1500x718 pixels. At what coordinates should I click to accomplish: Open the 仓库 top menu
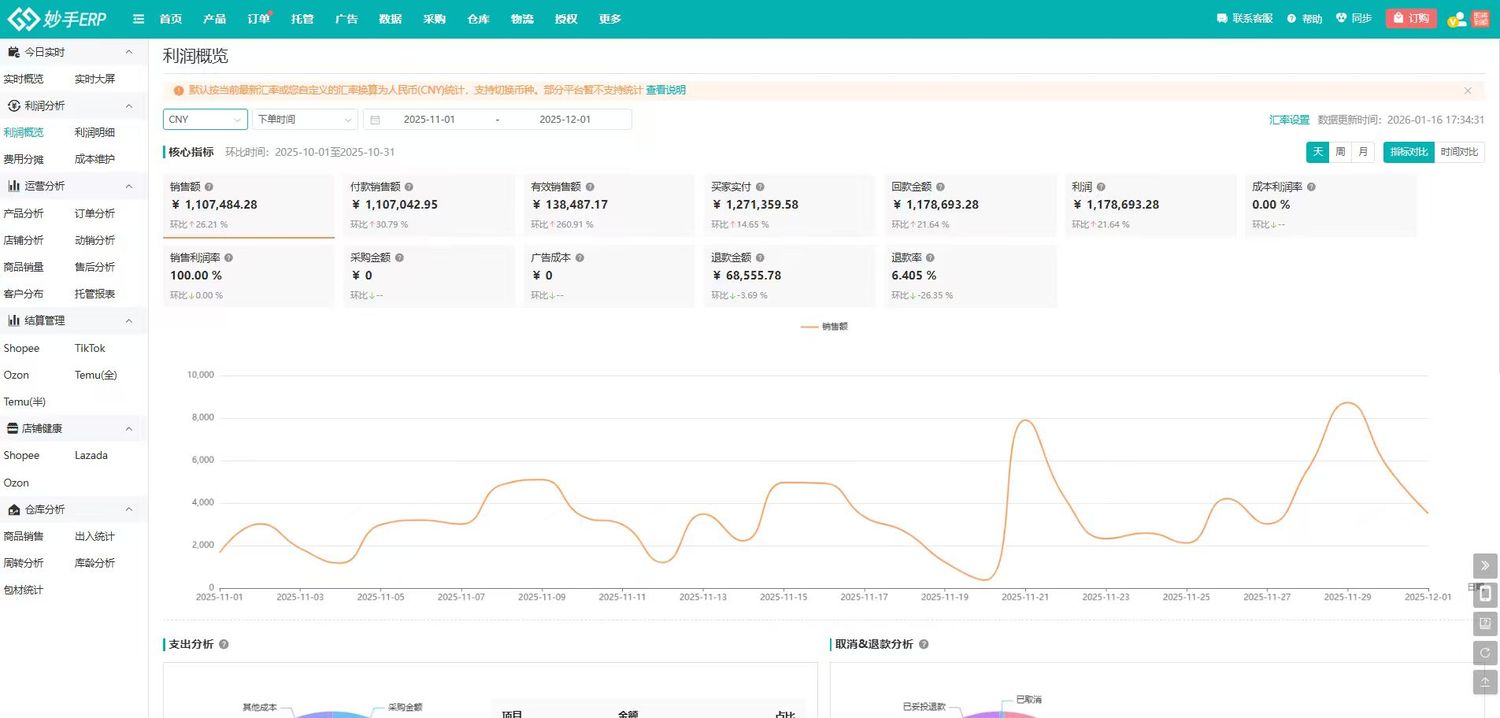[x=478, y=19]
